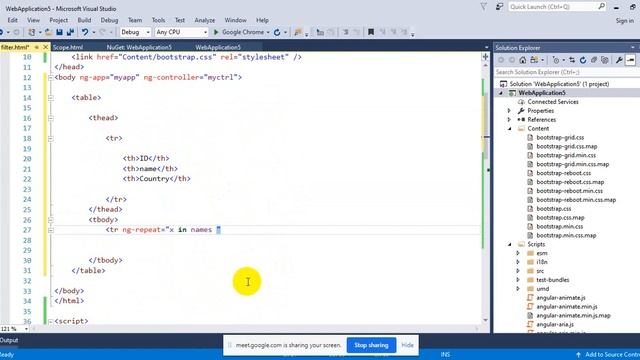Click the Show All Files icon
This screenshot has height=360, width=640.
[x=605, y=60]
